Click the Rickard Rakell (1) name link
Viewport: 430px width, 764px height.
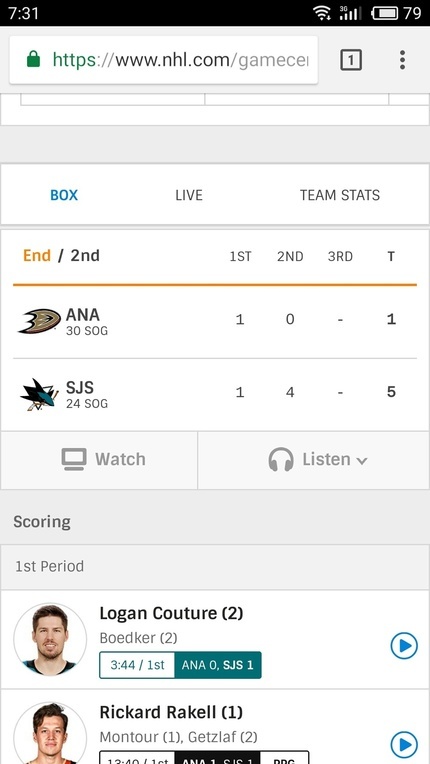[x=171, y=712]
